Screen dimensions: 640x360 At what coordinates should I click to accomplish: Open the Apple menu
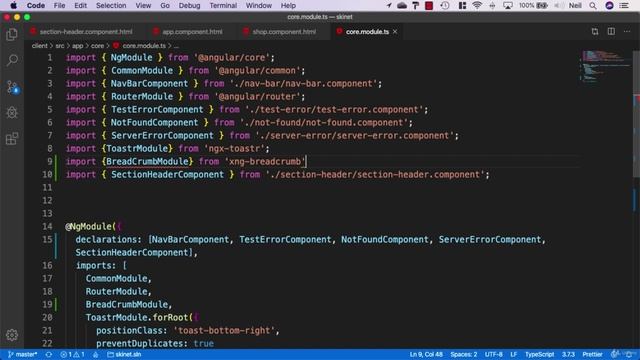(13, 5)
